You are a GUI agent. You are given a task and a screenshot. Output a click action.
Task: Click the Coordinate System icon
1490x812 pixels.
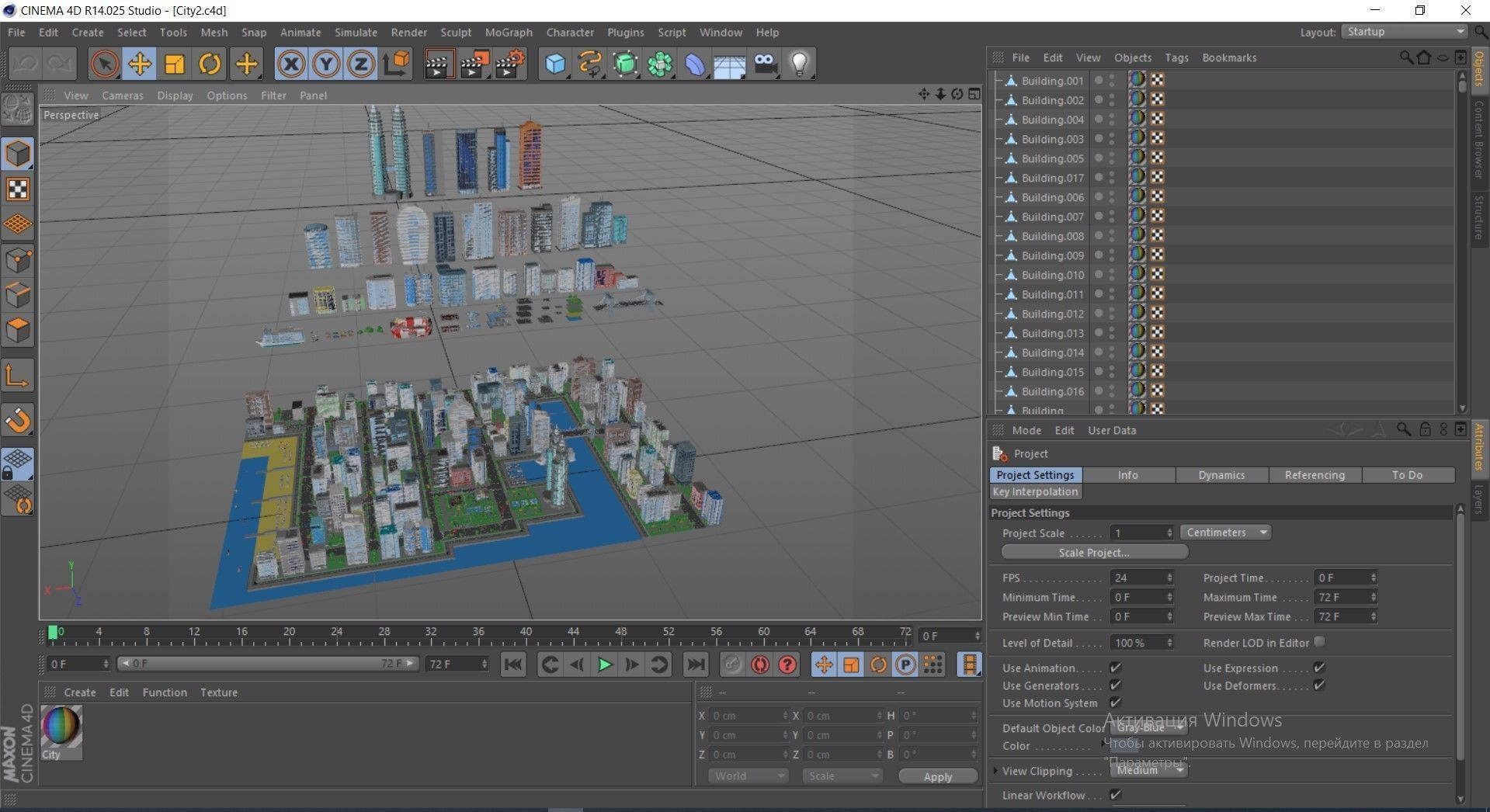(396, 64)
